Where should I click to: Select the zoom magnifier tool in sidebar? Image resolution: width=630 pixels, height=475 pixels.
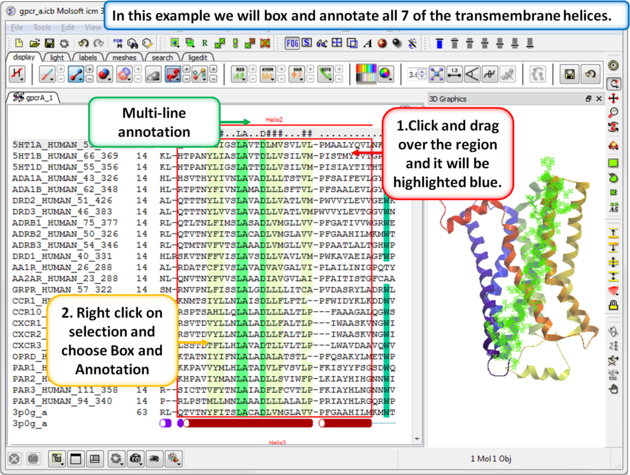614,112
